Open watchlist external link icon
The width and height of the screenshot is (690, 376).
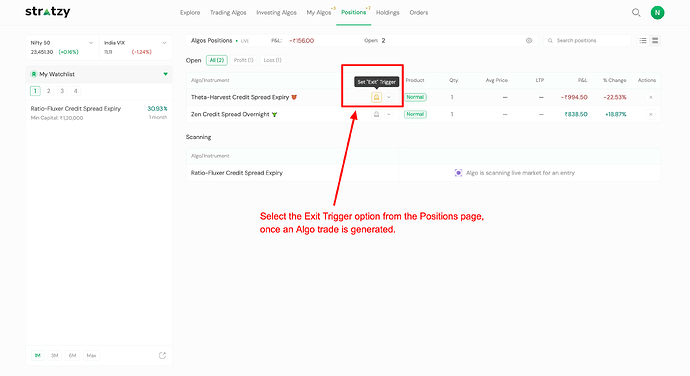click(x=162, y=355)
